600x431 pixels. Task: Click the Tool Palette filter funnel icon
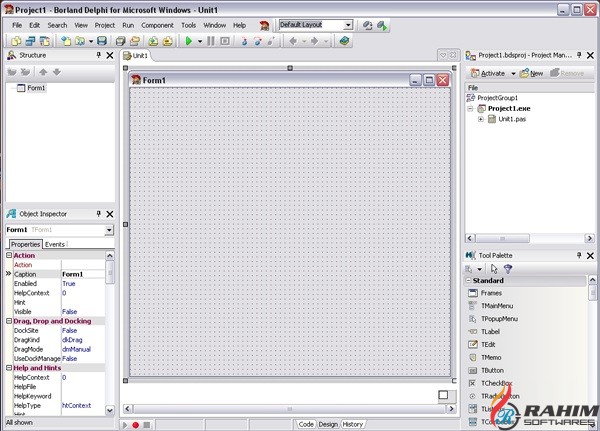[x=508, y=269]
